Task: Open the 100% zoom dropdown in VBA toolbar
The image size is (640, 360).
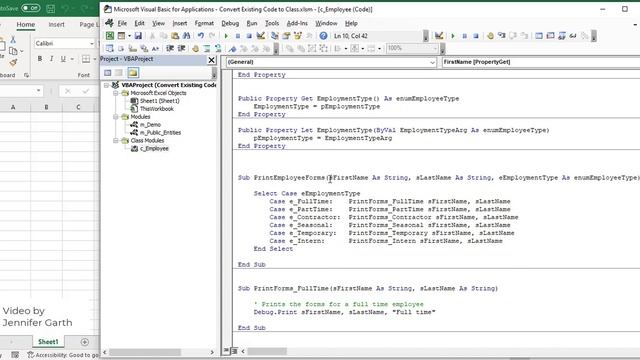Action: (435, 49)
